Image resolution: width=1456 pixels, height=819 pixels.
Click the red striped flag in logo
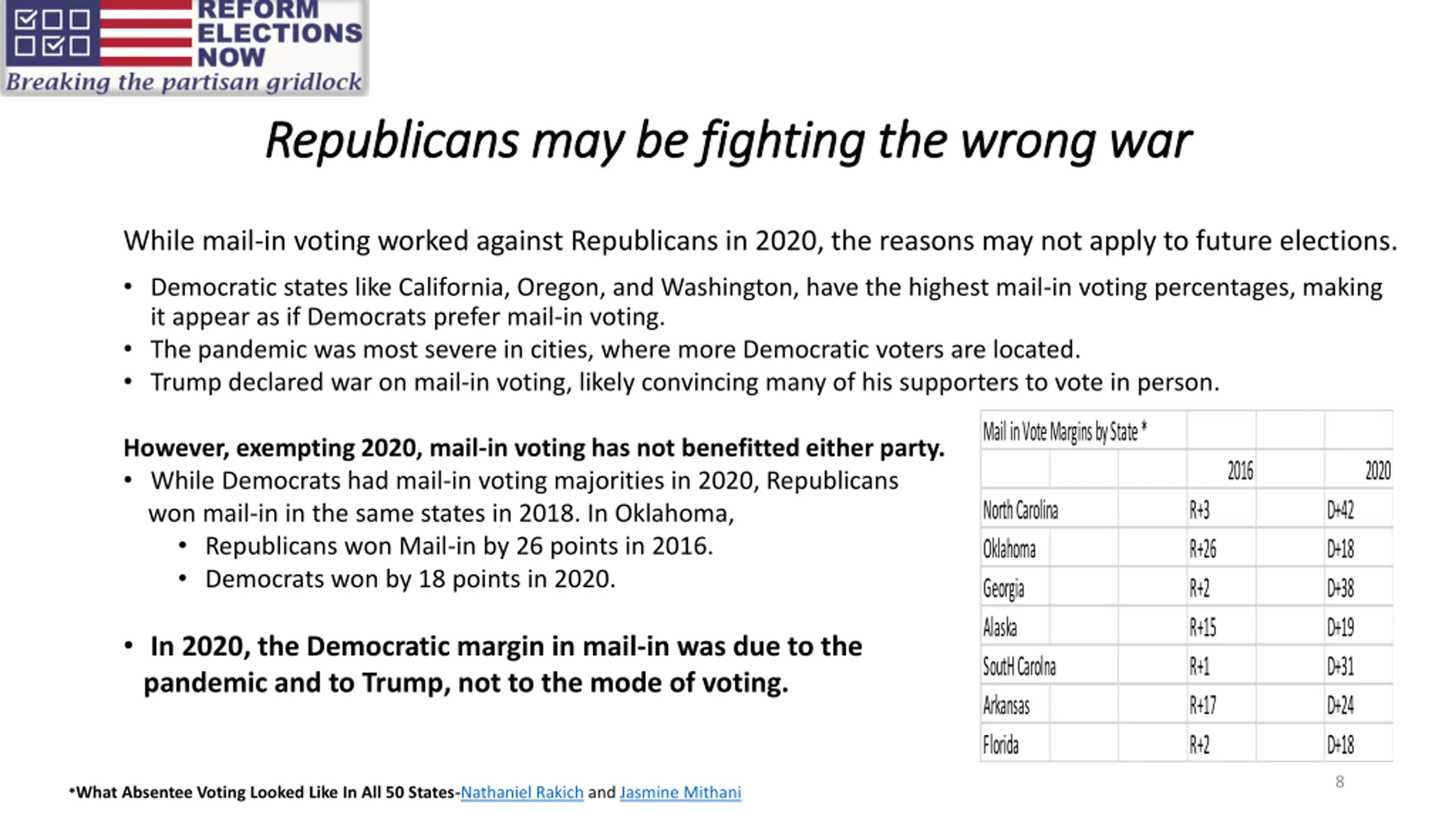point(146,33)
